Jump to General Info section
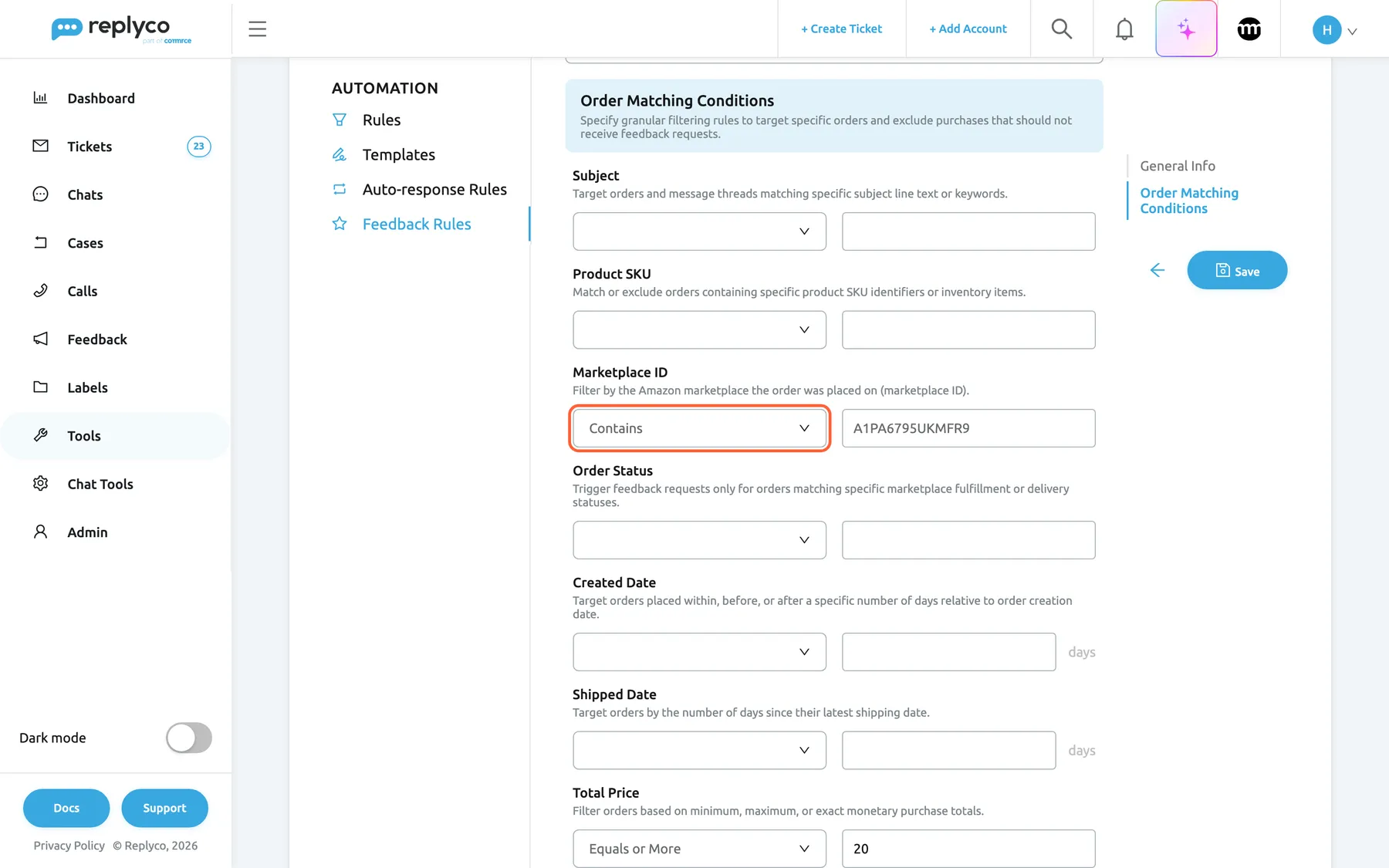The width and height of the screenshot is (1389, 868). [x=1178, y=166]
